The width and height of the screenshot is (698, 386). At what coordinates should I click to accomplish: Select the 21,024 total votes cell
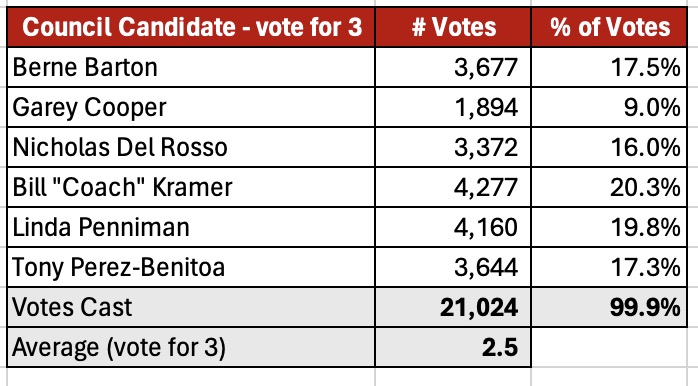tap(453, 307)
